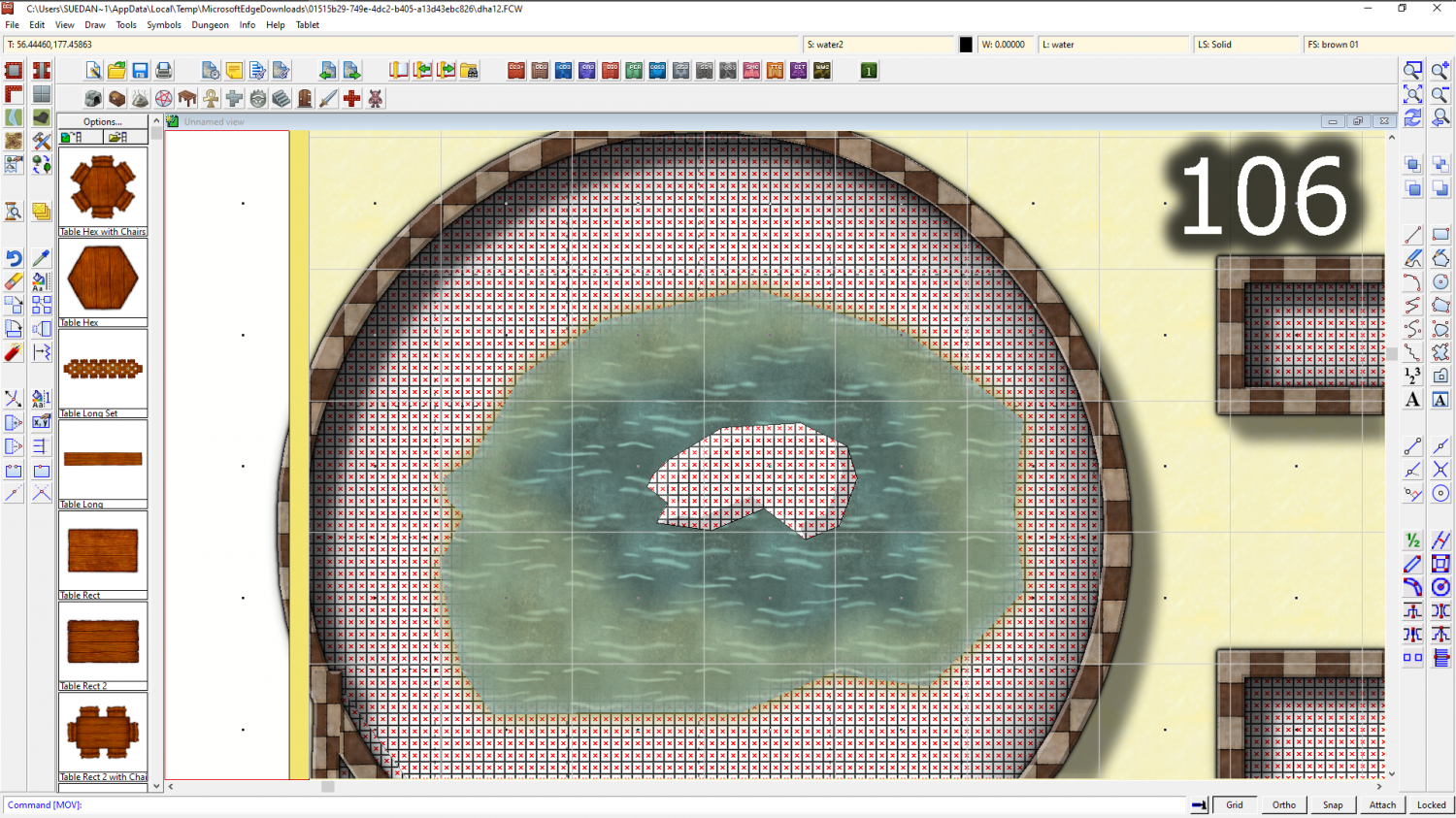Click the red cross healing symbol icon

pos(351,99)
